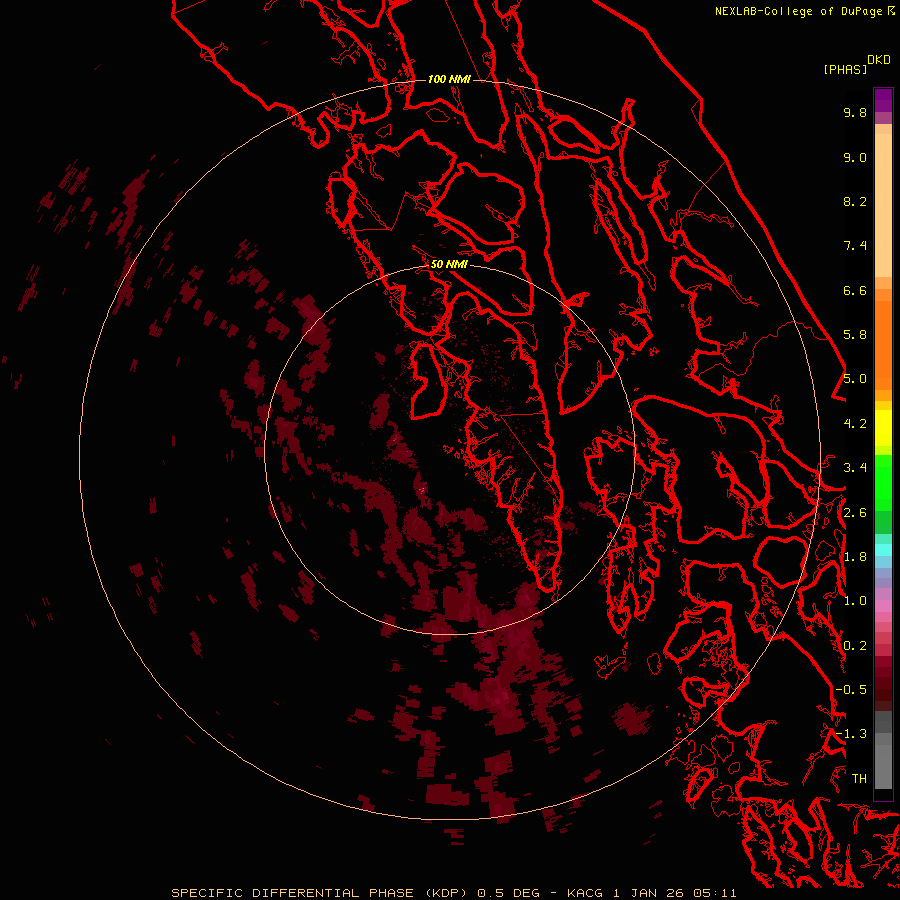Image resolution: width=900 pixels, height=900 pixels.
Task: Click the 7.4 legend value
Action: coord(855,246)
